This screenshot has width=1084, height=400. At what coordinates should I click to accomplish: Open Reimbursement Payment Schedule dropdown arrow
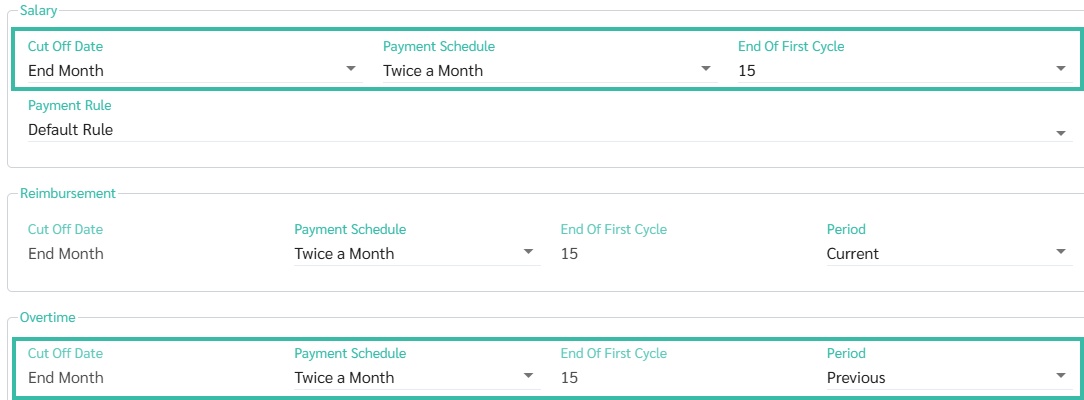point(528,252)
